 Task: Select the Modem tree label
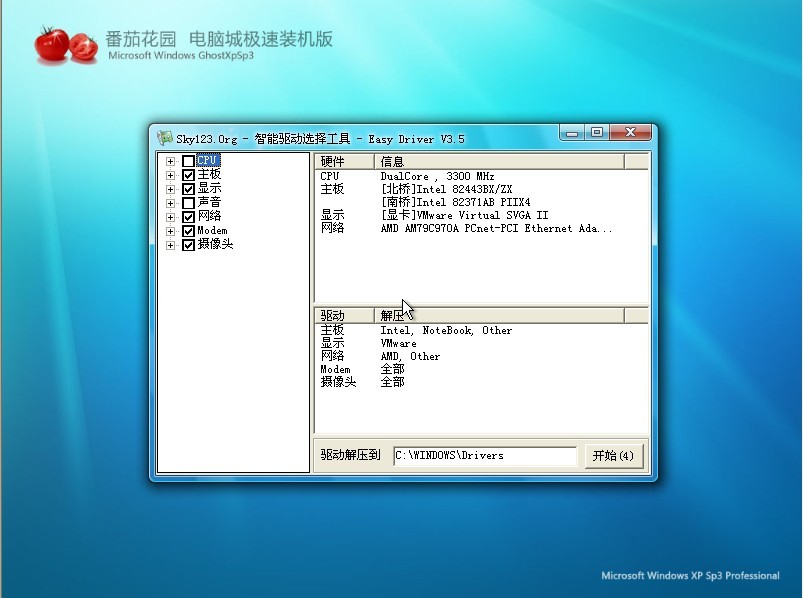pos(212,231)
